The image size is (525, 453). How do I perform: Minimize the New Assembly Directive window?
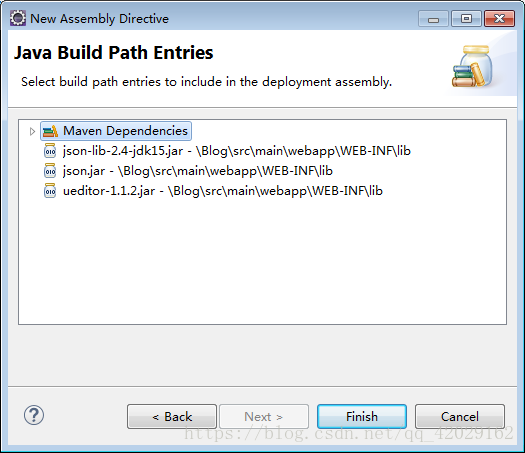[433, 19]
